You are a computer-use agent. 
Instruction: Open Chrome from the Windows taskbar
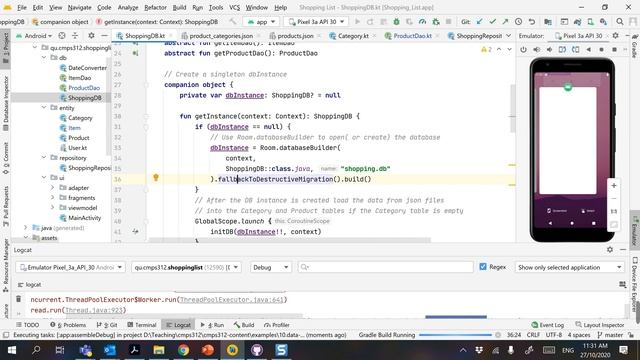pos(183,350)
